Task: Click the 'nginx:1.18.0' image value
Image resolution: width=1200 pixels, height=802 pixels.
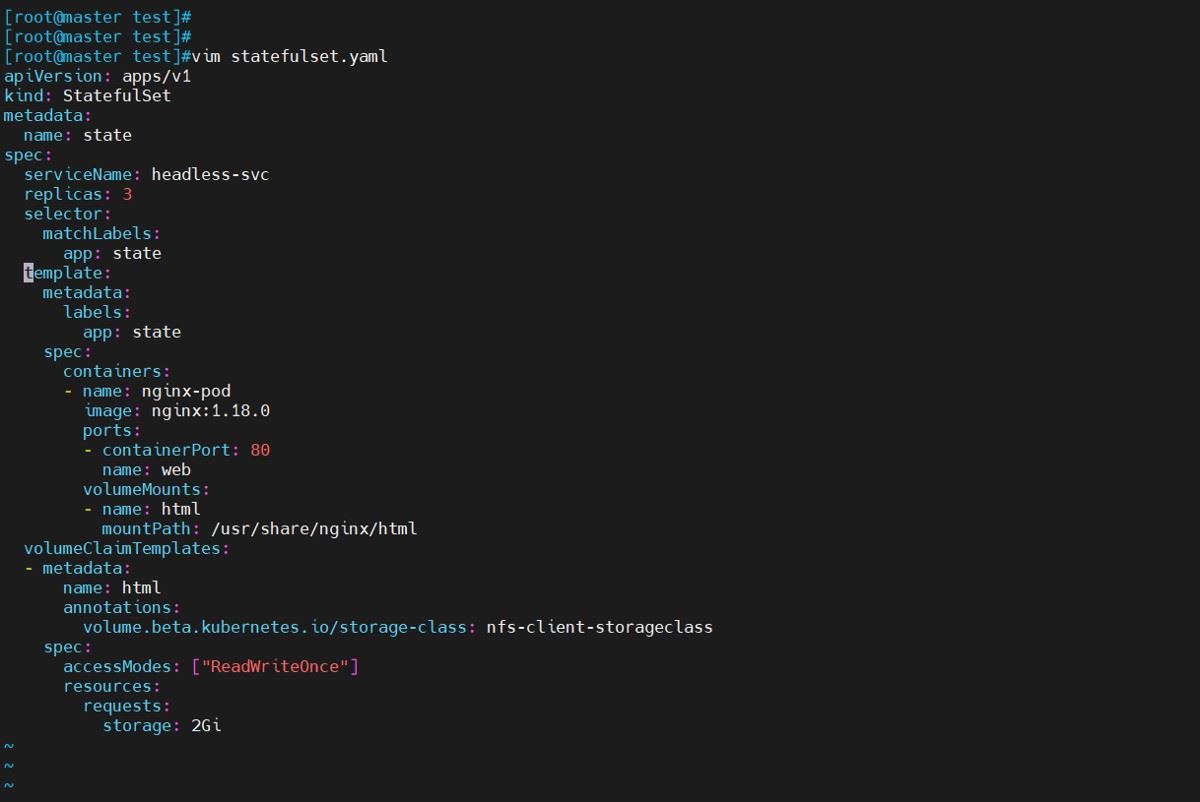Action: coord(210,410)
